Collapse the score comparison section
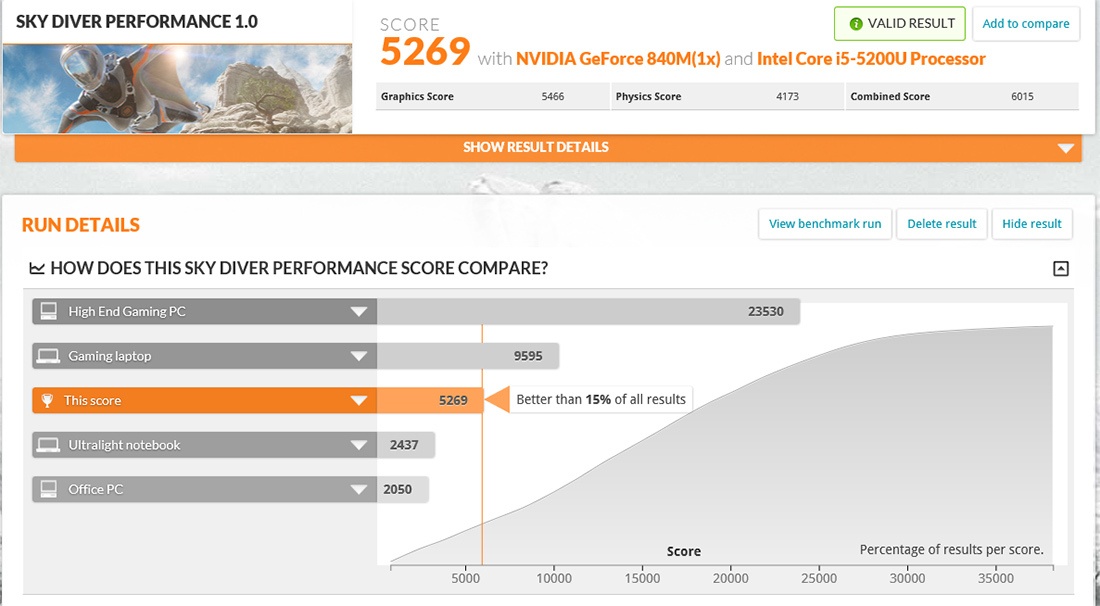 click(1061, 268)
